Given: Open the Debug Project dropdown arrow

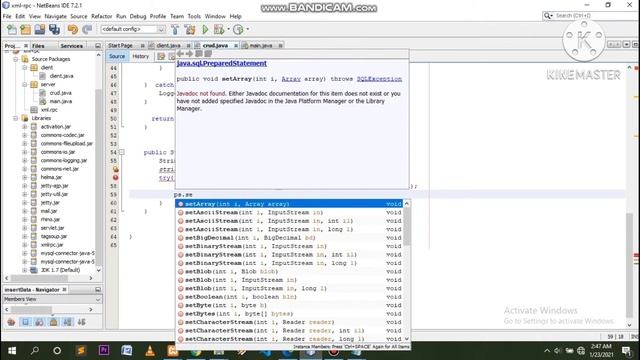Looking at the screenshot, I should [228, 29].
